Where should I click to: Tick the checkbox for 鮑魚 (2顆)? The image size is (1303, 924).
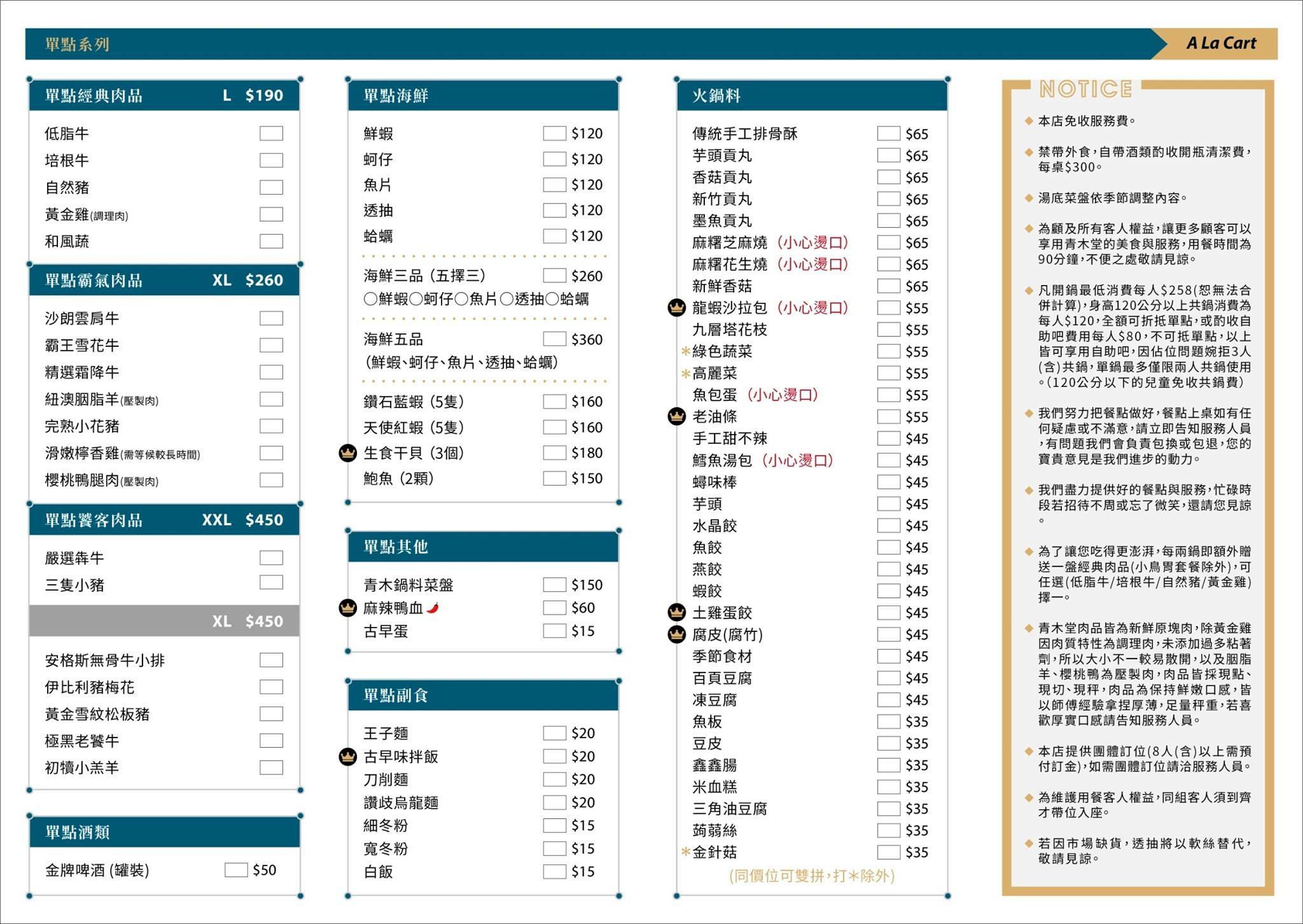[555, 478]
